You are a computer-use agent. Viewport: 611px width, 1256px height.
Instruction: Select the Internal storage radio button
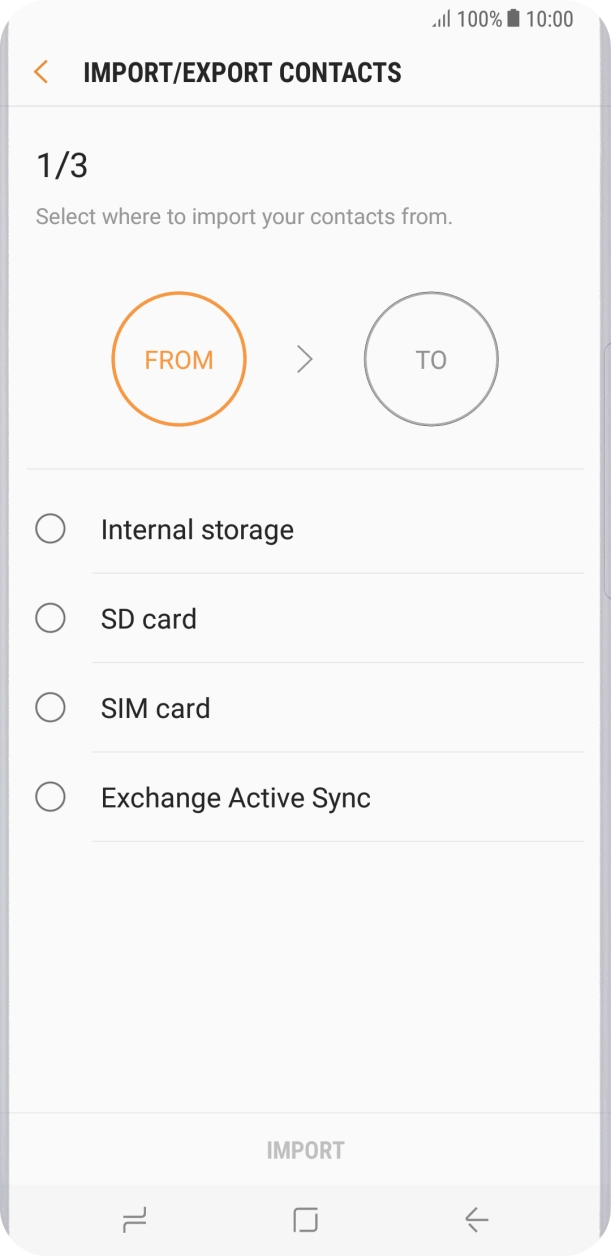(x=51, y=528)
